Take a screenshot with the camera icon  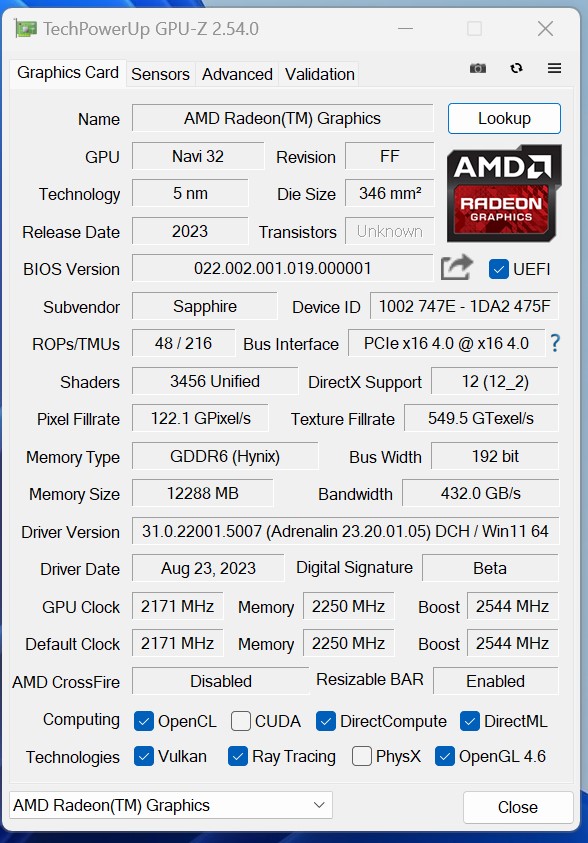click(x=477, y=68)
